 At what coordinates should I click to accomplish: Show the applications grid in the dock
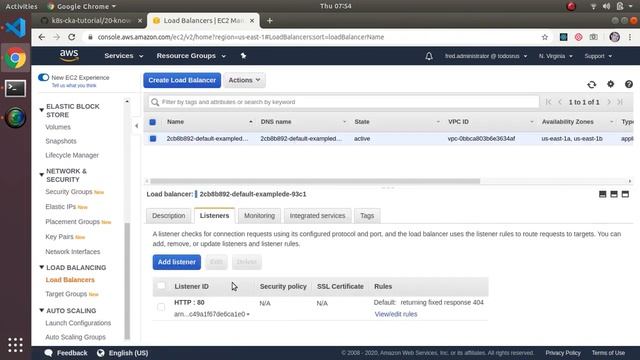[x=16, y=345]
